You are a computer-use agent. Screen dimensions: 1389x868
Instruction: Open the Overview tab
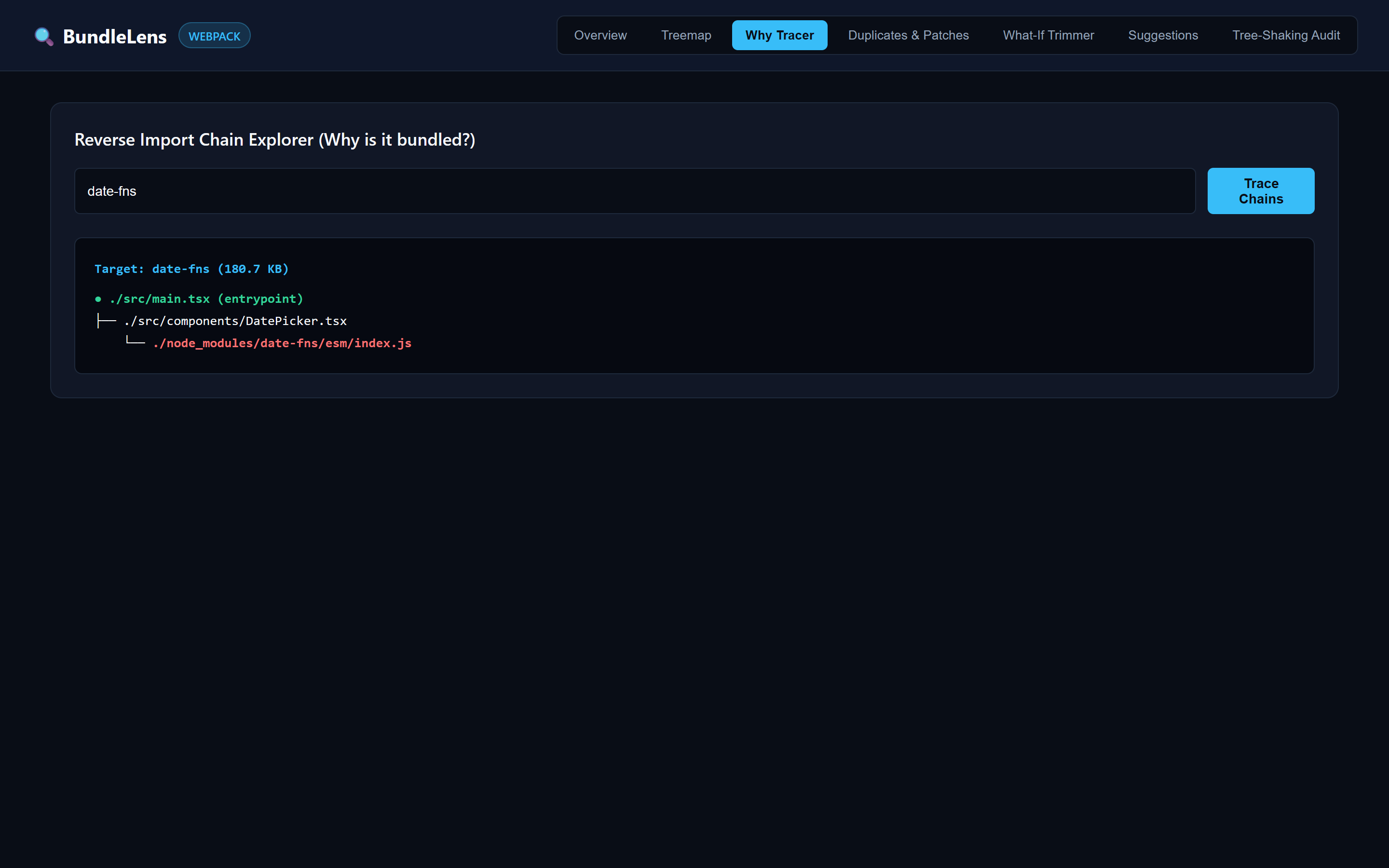pyautogui.click(x=600, y=35)
